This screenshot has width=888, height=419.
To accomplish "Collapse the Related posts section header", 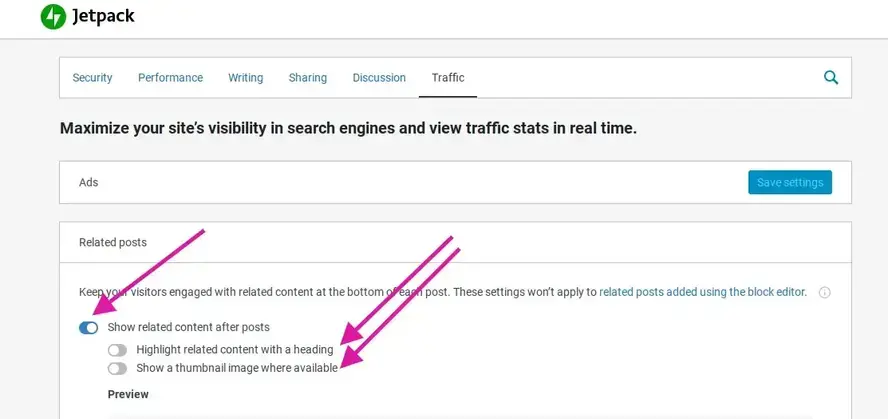I will [113, 243].
